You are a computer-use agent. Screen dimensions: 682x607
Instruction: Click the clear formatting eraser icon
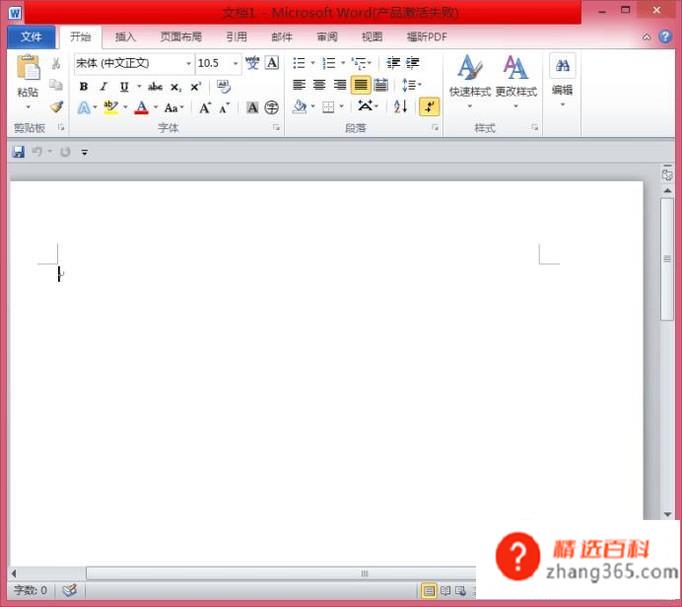click(x=224, y=87)
